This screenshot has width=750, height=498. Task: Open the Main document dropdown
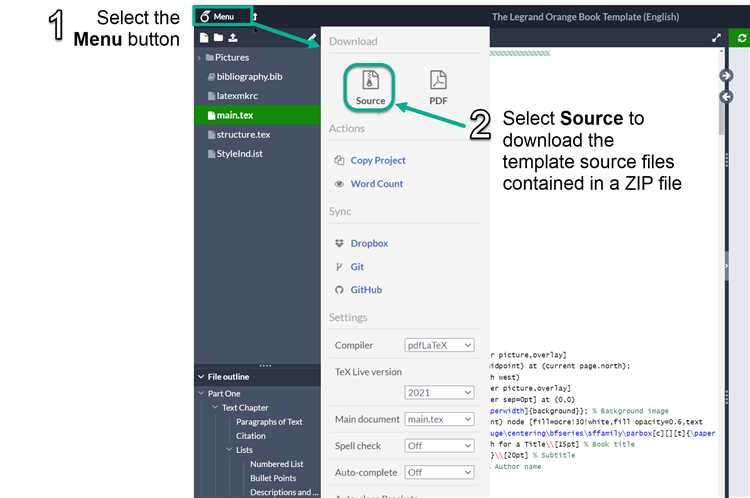click(x=439, y=419)
